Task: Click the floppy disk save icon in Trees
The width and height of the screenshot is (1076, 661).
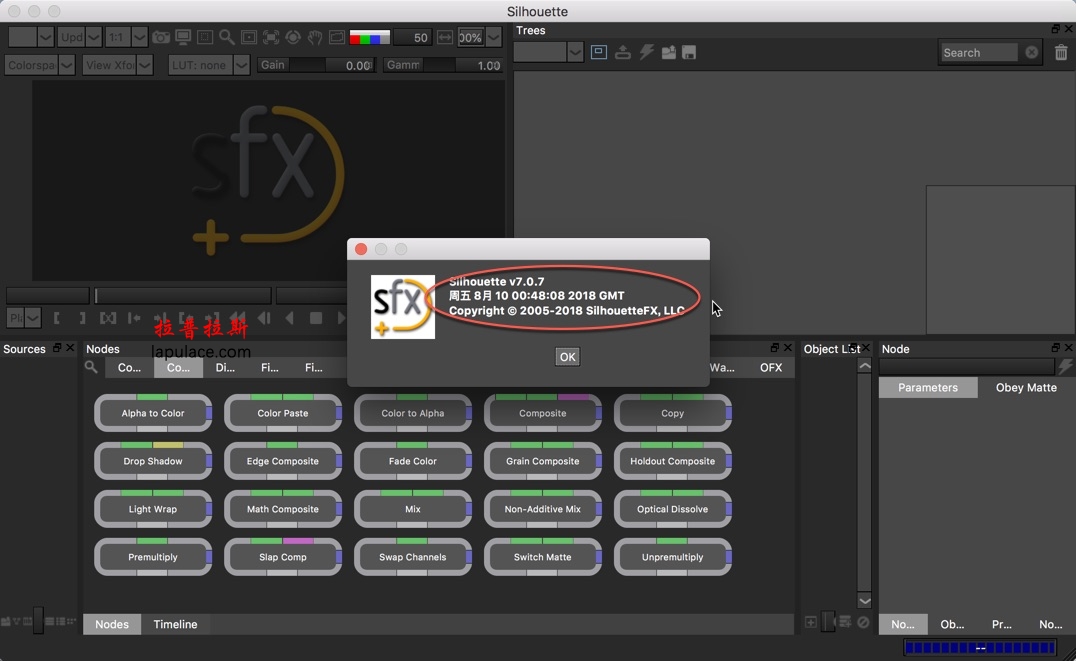Action: pyautogui.click(x=689, y=52)
